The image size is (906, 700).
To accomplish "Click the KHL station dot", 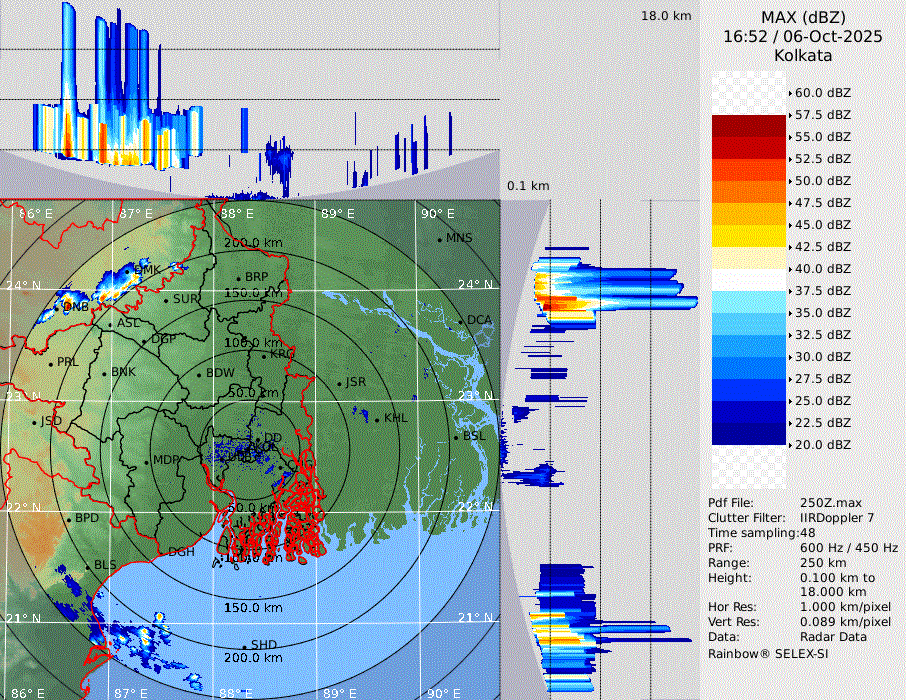I will 378,418.
